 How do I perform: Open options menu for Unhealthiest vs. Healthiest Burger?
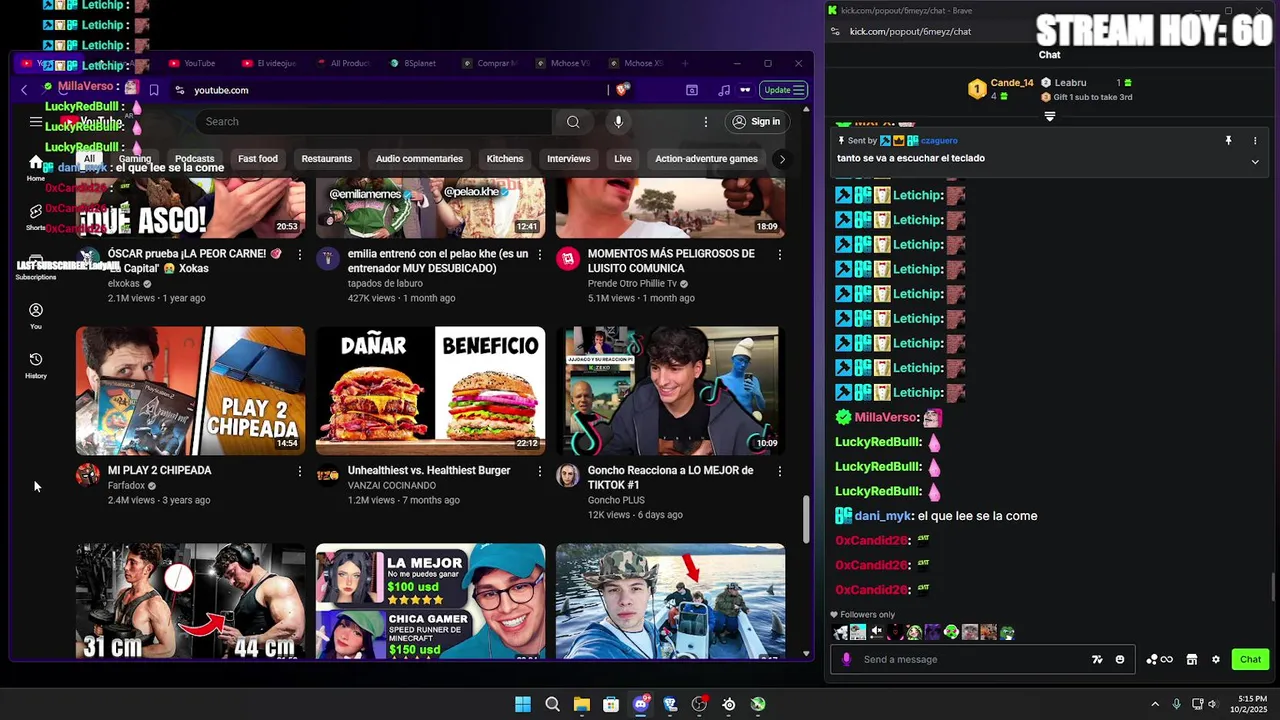[x=540, y=471]
